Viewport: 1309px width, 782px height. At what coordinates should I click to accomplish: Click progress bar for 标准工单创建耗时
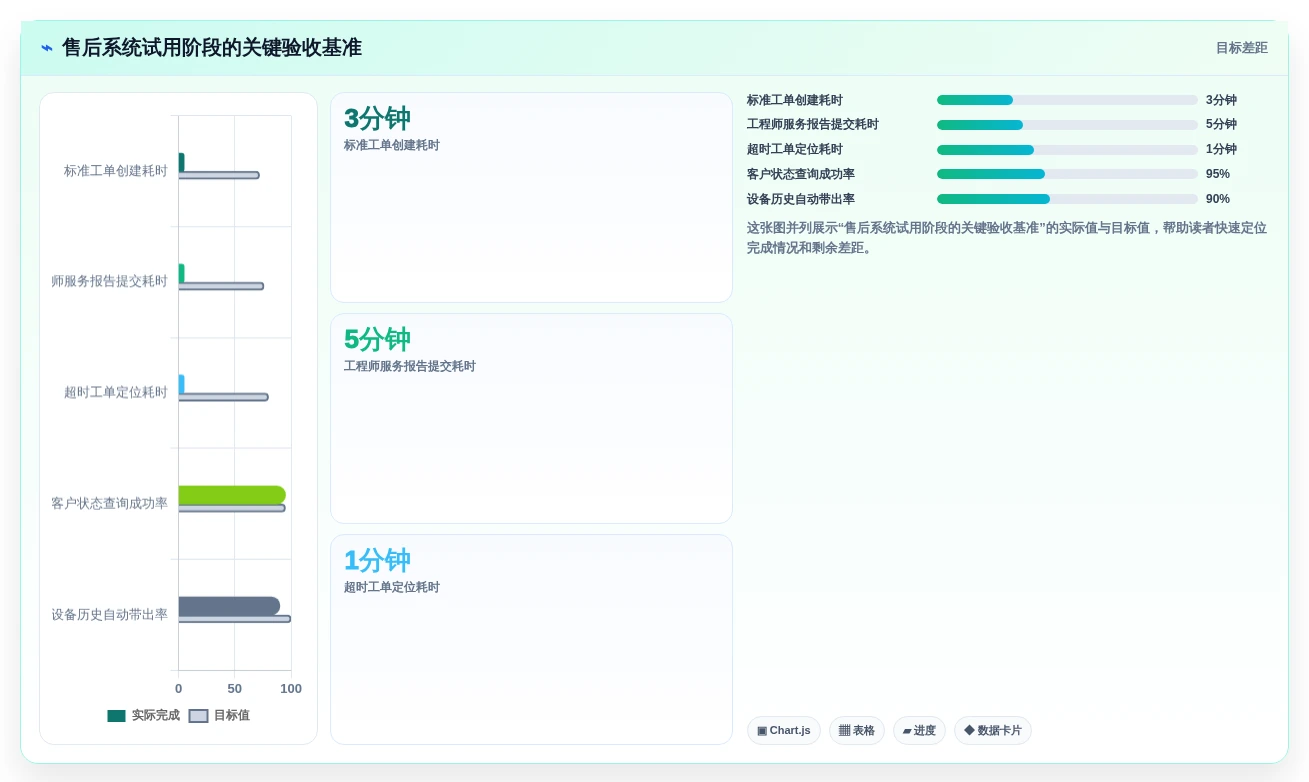tap(1067, 100)
